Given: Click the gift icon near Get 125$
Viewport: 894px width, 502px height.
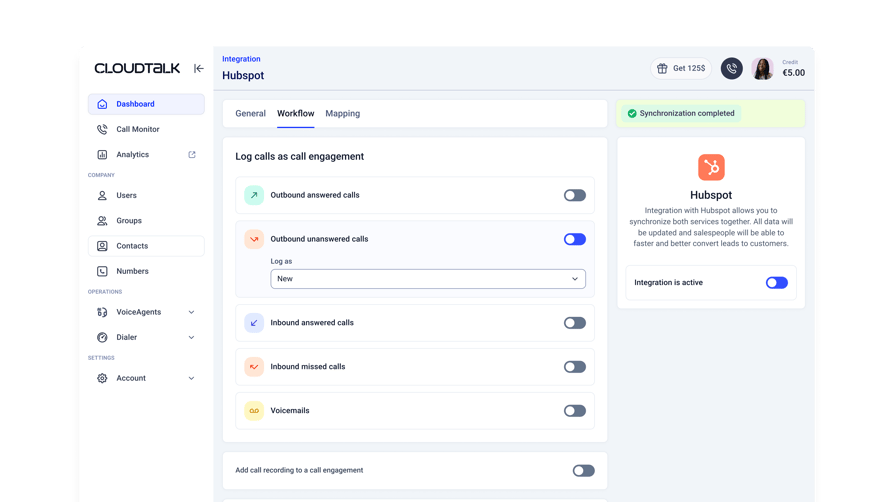Looking at the screenshot, I should (x=662, y=68).
